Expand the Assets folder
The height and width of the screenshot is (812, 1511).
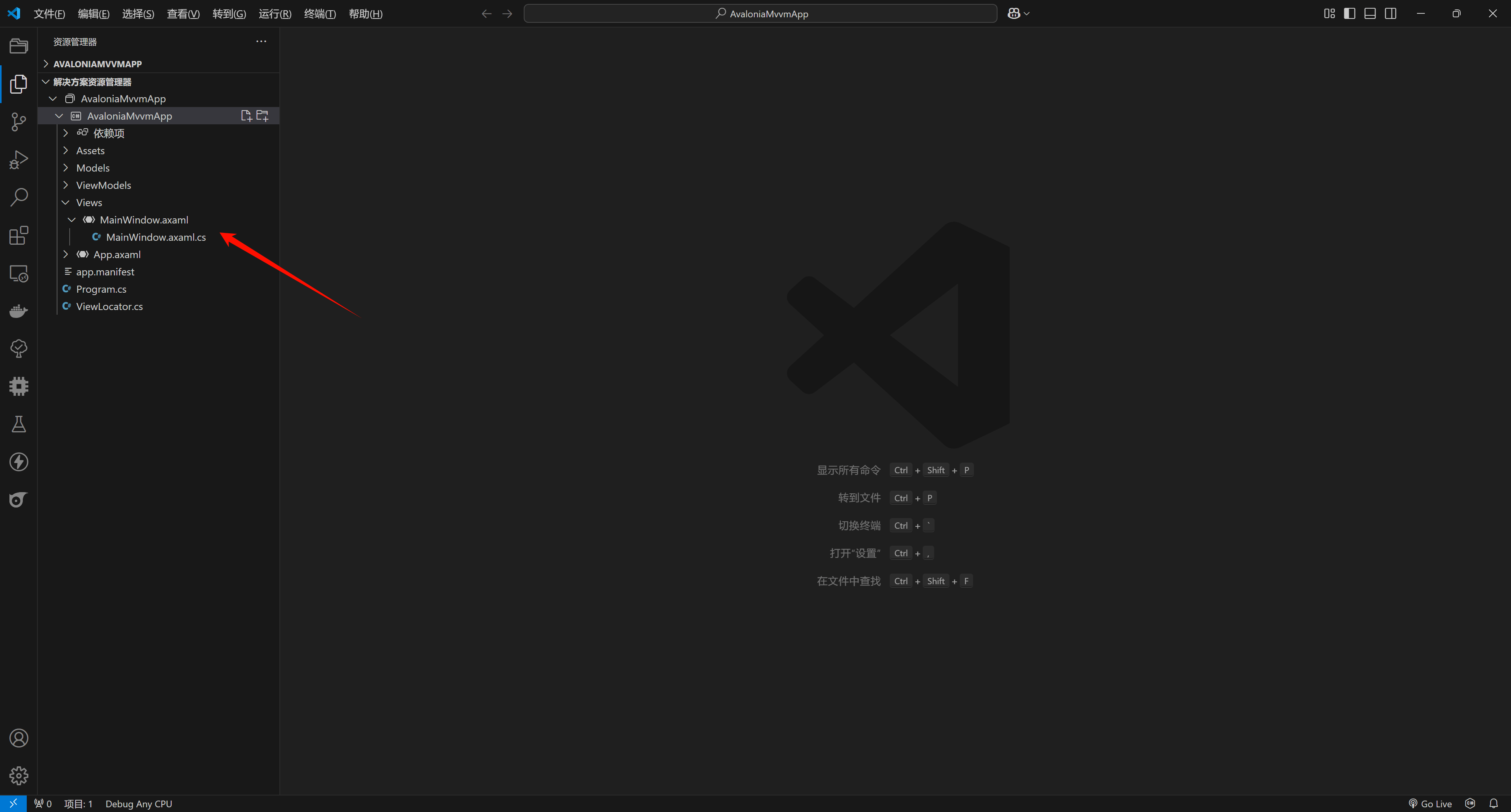click(66, 151)
